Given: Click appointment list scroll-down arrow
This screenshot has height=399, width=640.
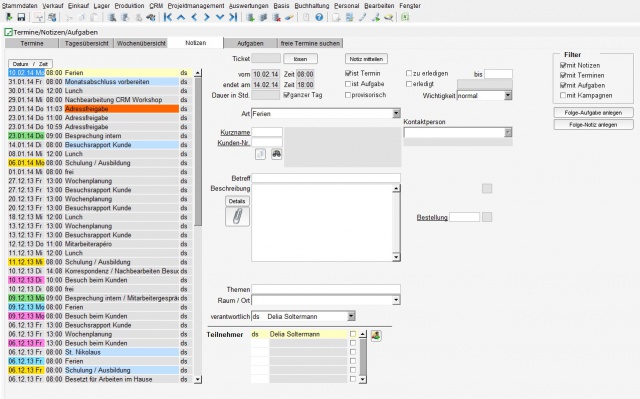Looking at the screenshot, I should pyautogui.click(x=198, y=379).
